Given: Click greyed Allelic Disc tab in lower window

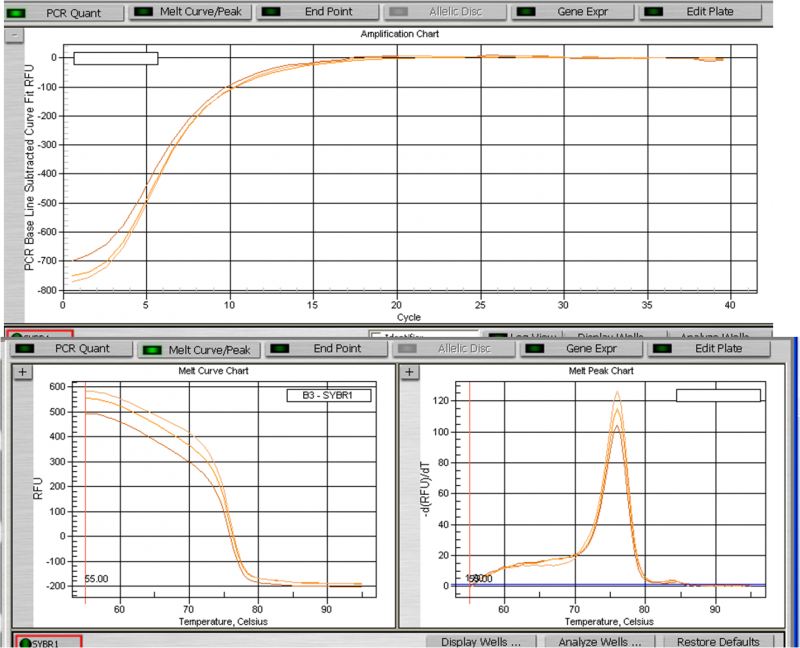Looking at the screenshot, I should [x=454, y=348].
